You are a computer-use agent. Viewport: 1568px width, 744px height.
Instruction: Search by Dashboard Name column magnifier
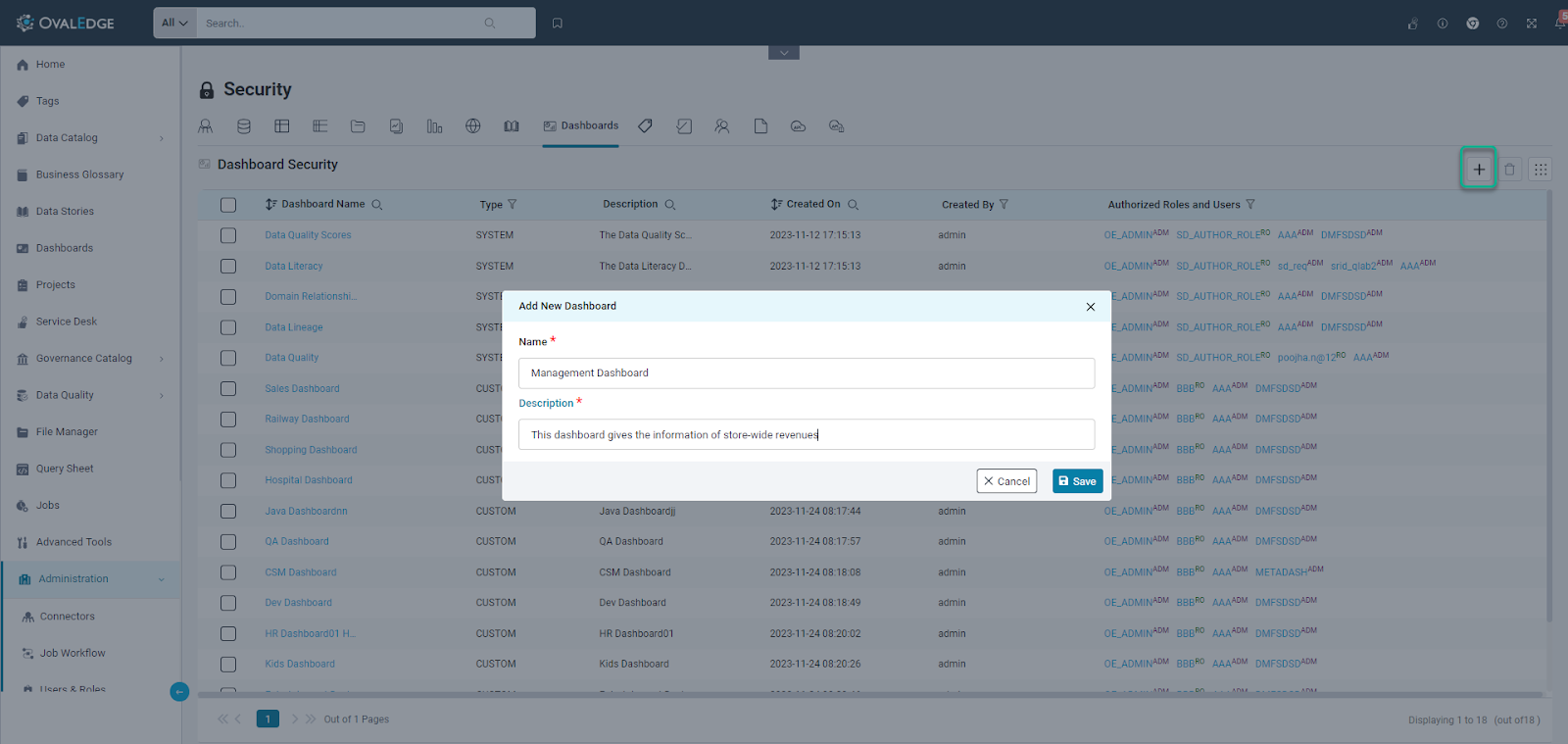pos(377,205)
